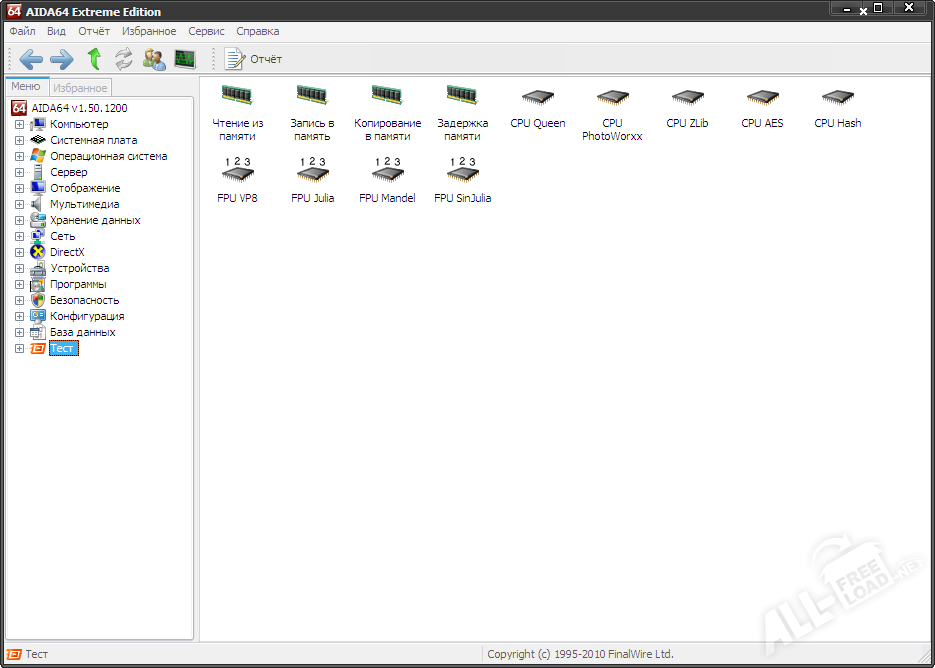The width and height of the screenshot is (935, 668).
Task: Click the green up-level arrow
Action: pyautogui.click(x=94, y=59)
